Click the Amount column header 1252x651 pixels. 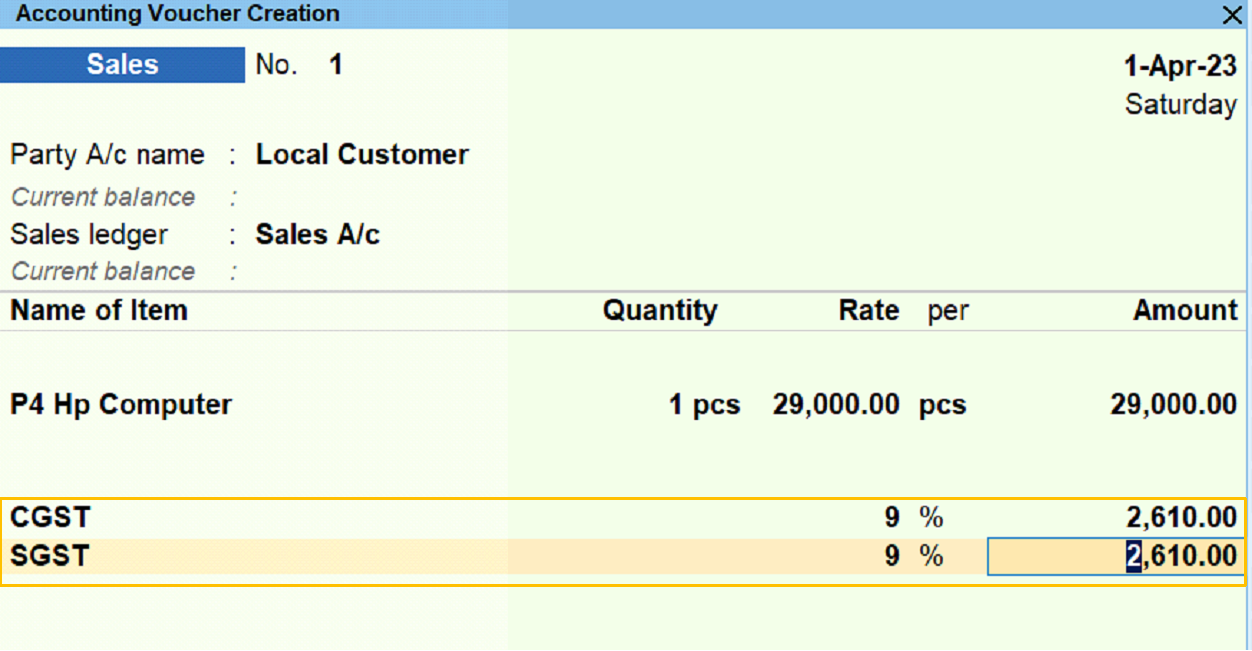pyautogui.click(x=1185, y=311)
